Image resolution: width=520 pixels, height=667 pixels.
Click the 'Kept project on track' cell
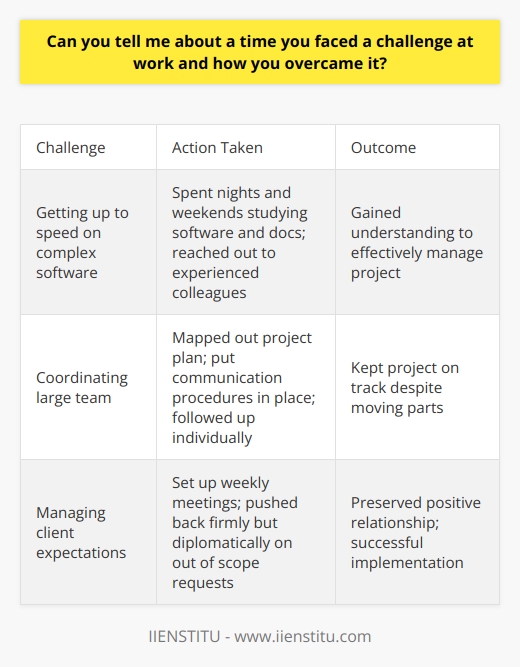(417, 387)
